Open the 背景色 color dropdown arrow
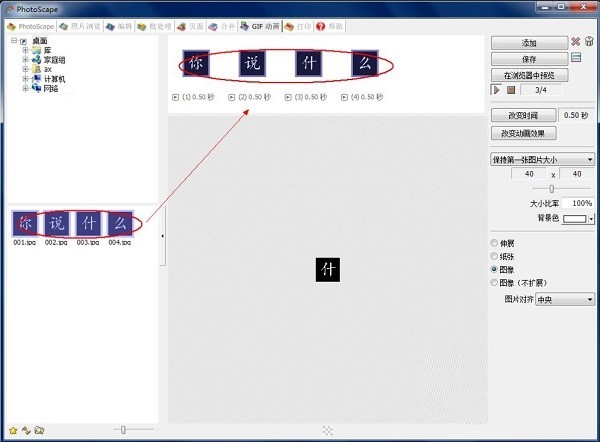The image size is (600, 442). (592, 219)
